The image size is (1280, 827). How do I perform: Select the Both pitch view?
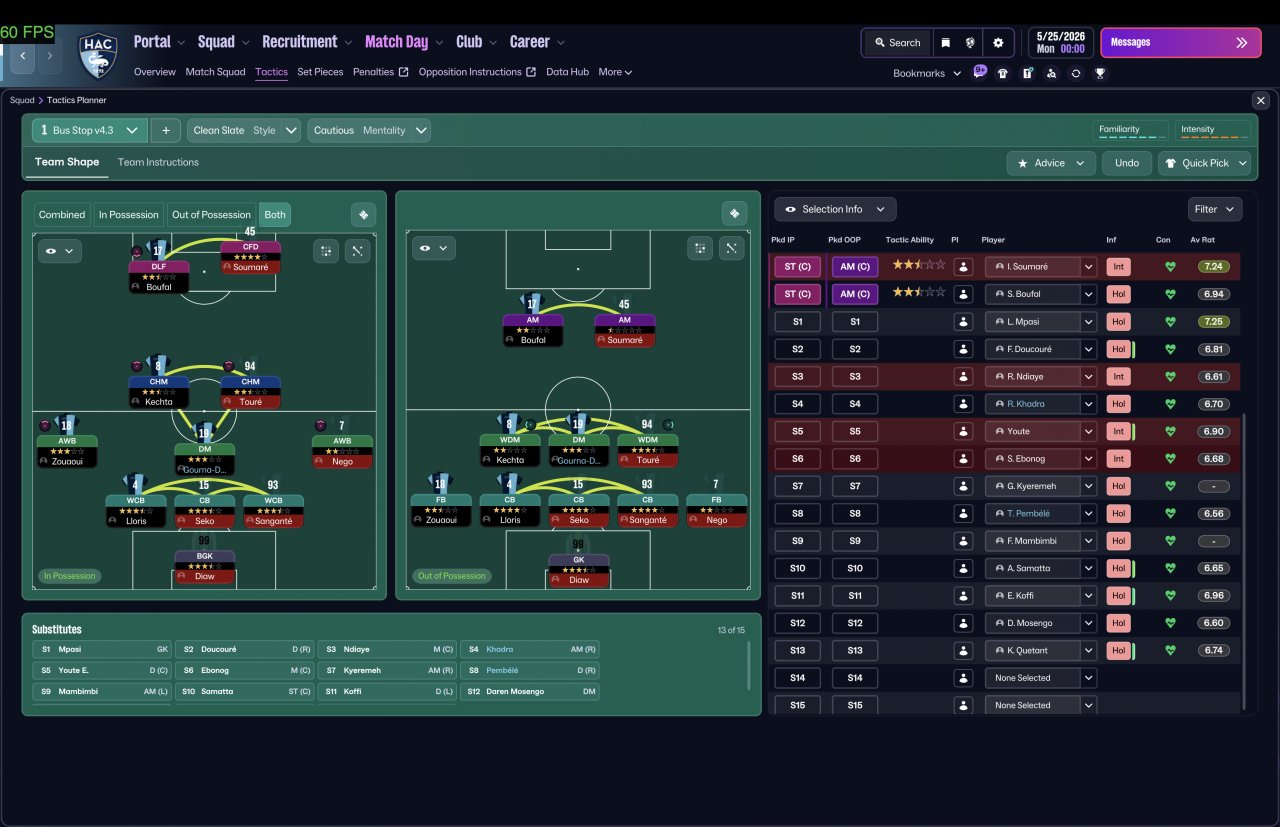tap(275, 215)
